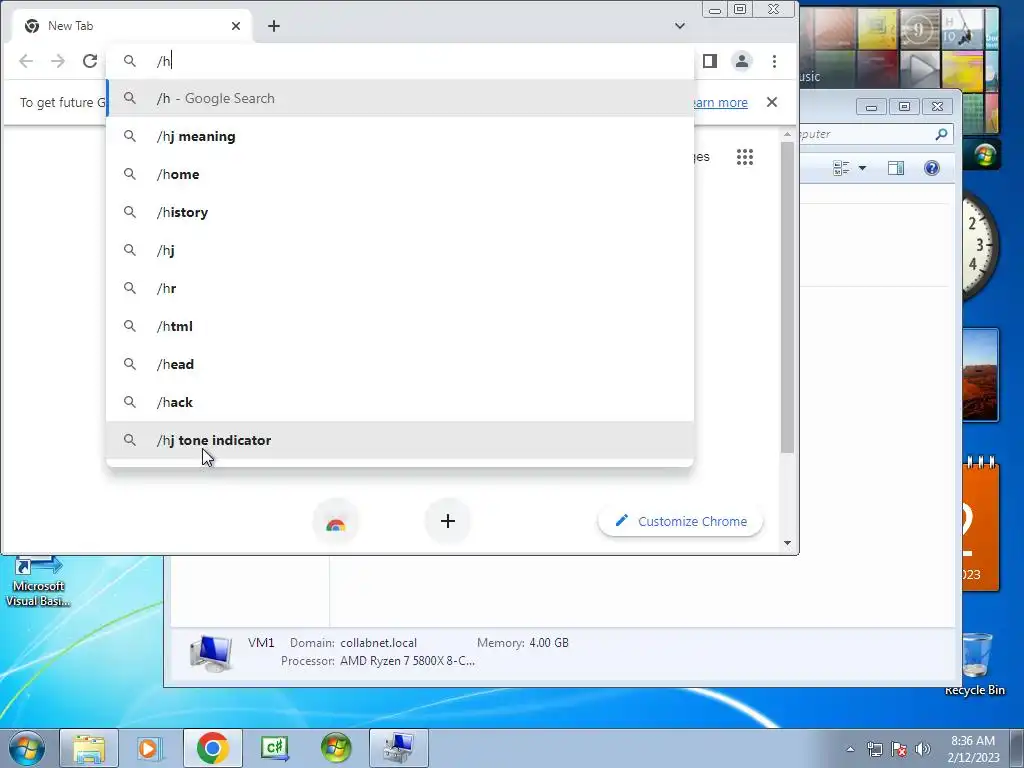Open the Recycle Bin

pos(975,663)
